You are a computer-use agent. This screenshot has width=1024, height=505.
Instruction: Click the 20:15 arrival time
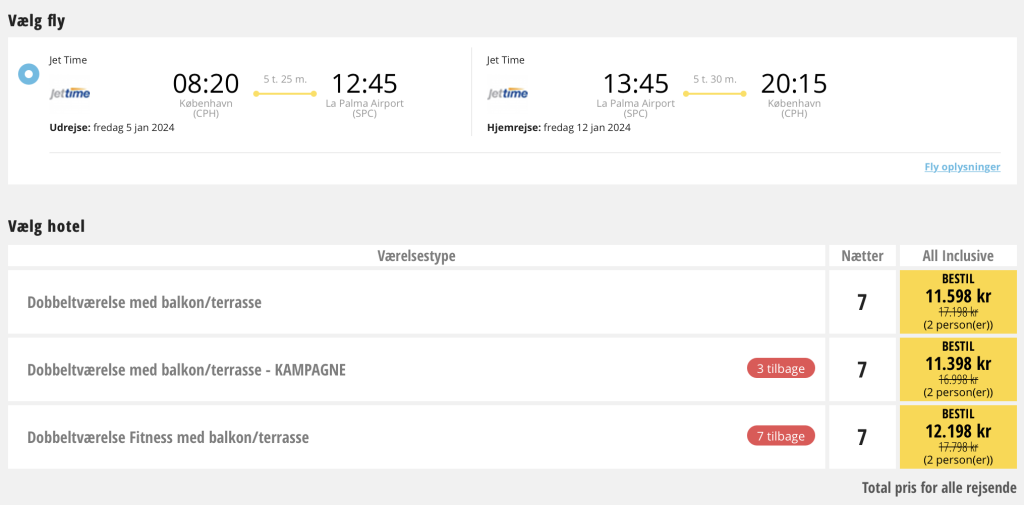coord(793,84)
